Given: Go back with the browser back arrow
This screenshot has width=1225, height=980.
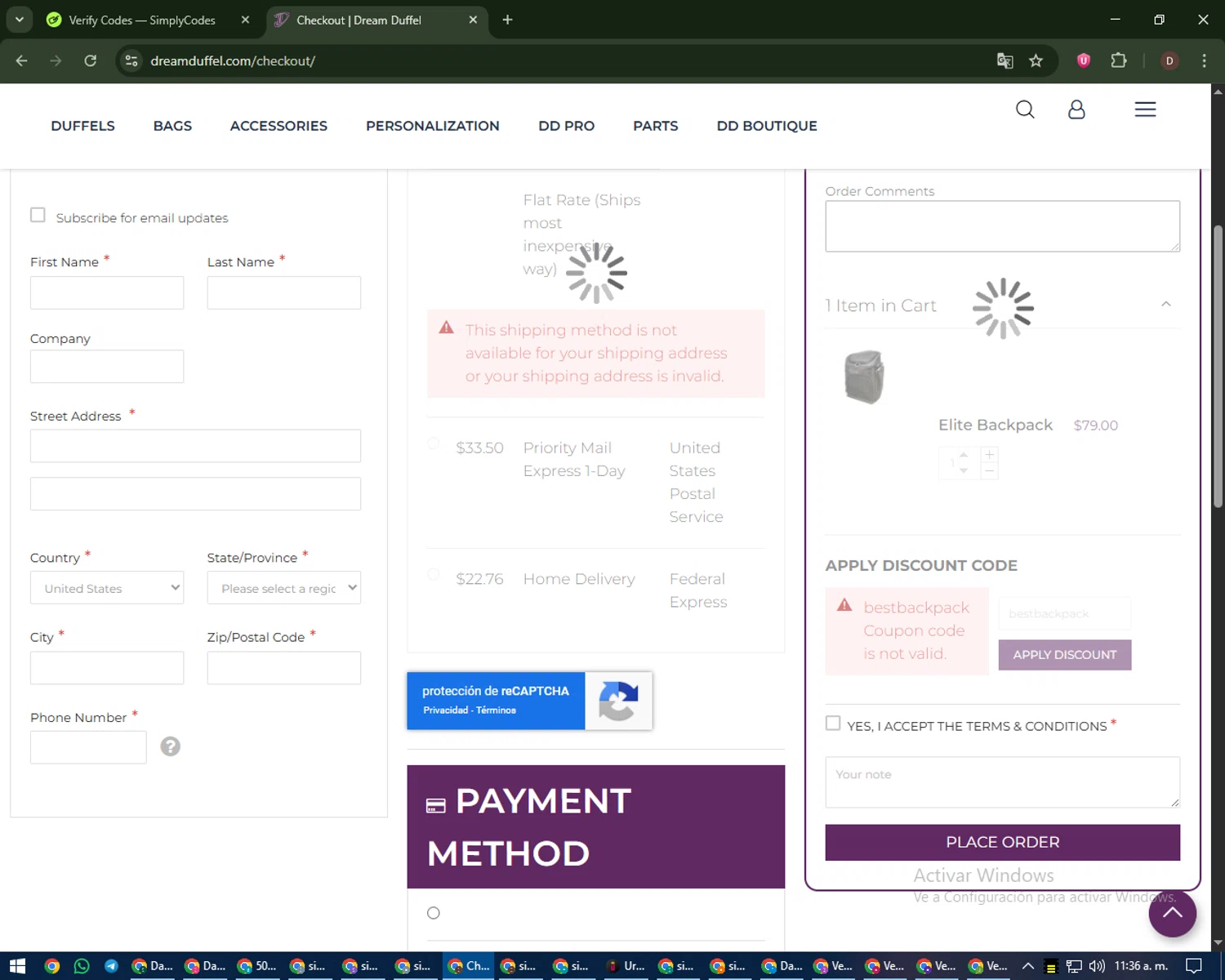Looking at the screenshot, I should 22,60.
